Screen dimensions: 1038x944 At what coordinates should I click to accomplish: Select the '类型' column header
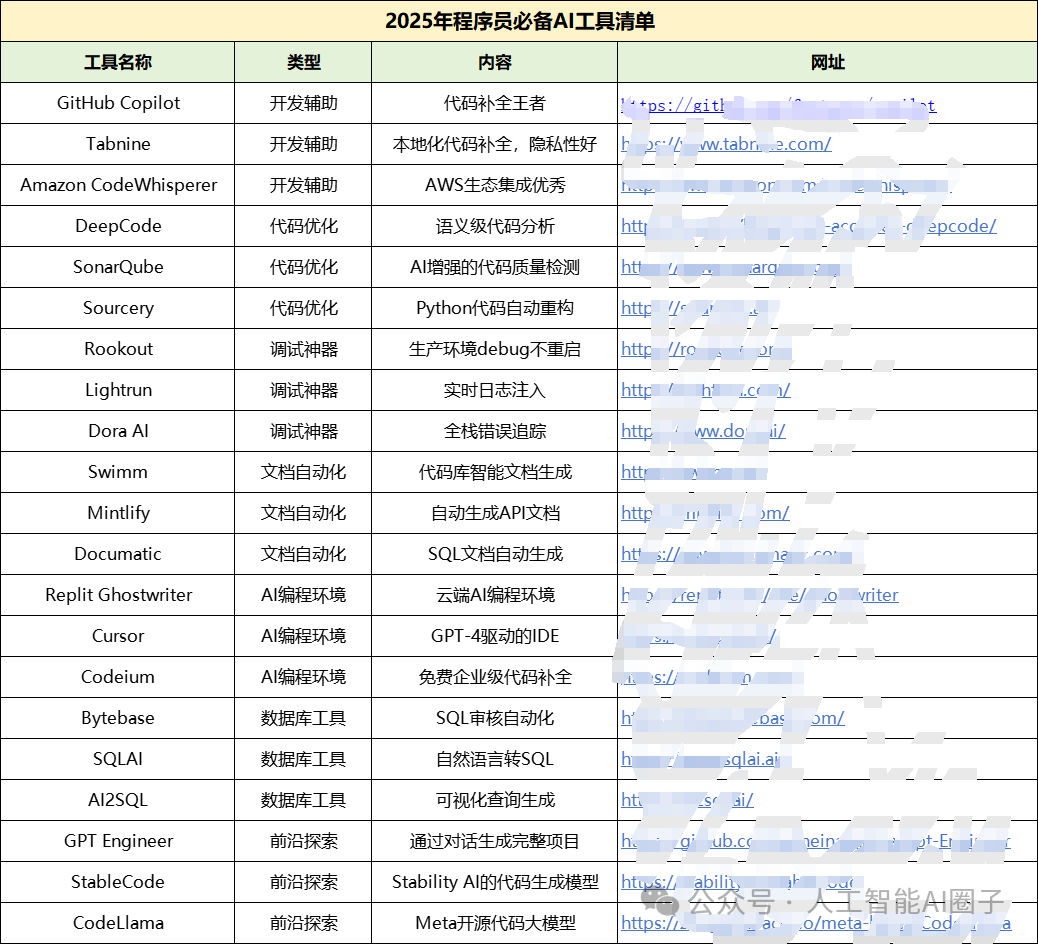click(303, 62)
